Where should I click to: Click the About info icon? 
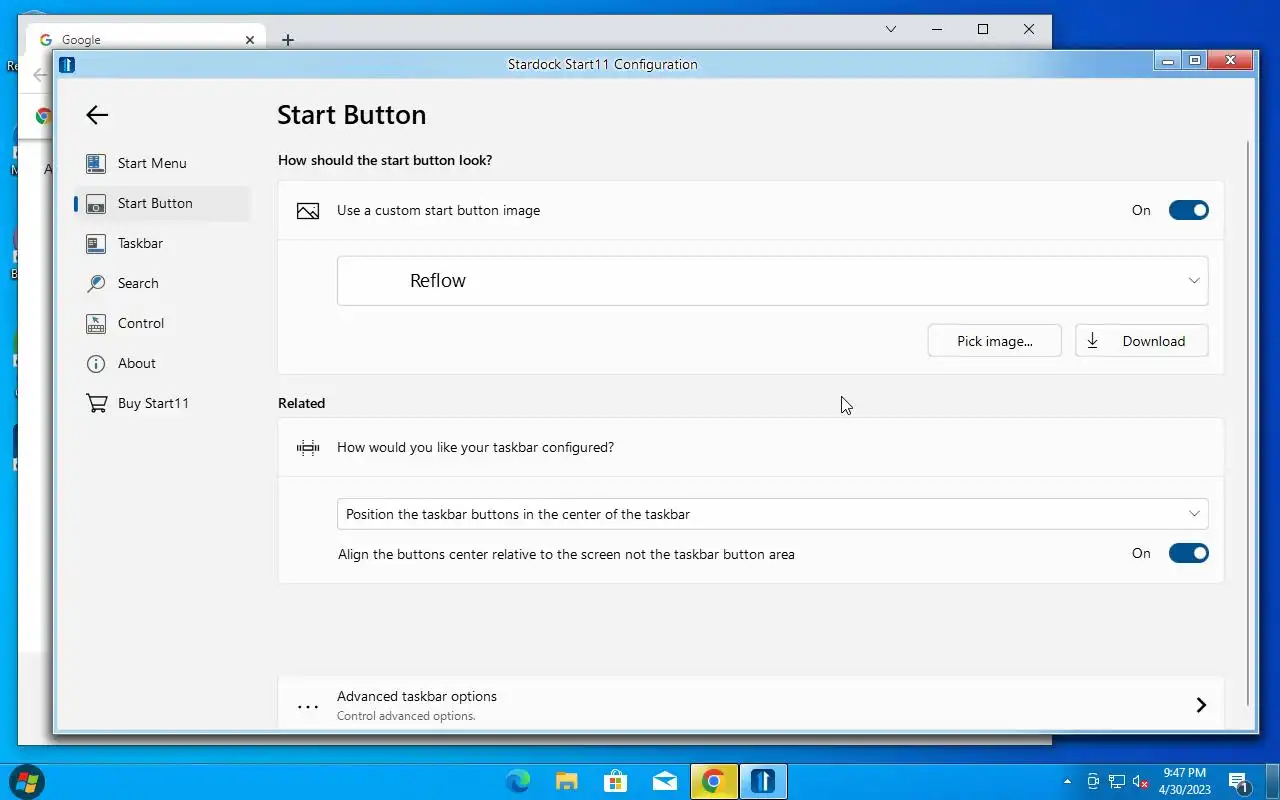tap(96, 363)
